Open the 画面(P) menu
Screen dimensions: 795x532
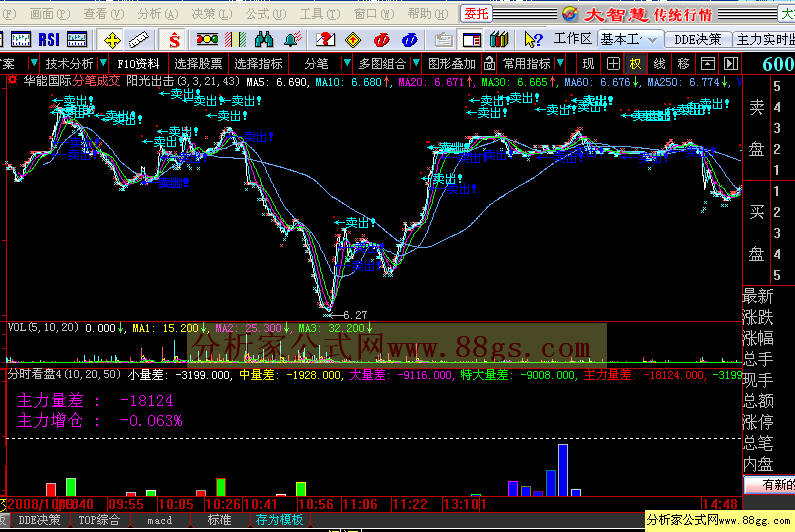click(50, 14)
